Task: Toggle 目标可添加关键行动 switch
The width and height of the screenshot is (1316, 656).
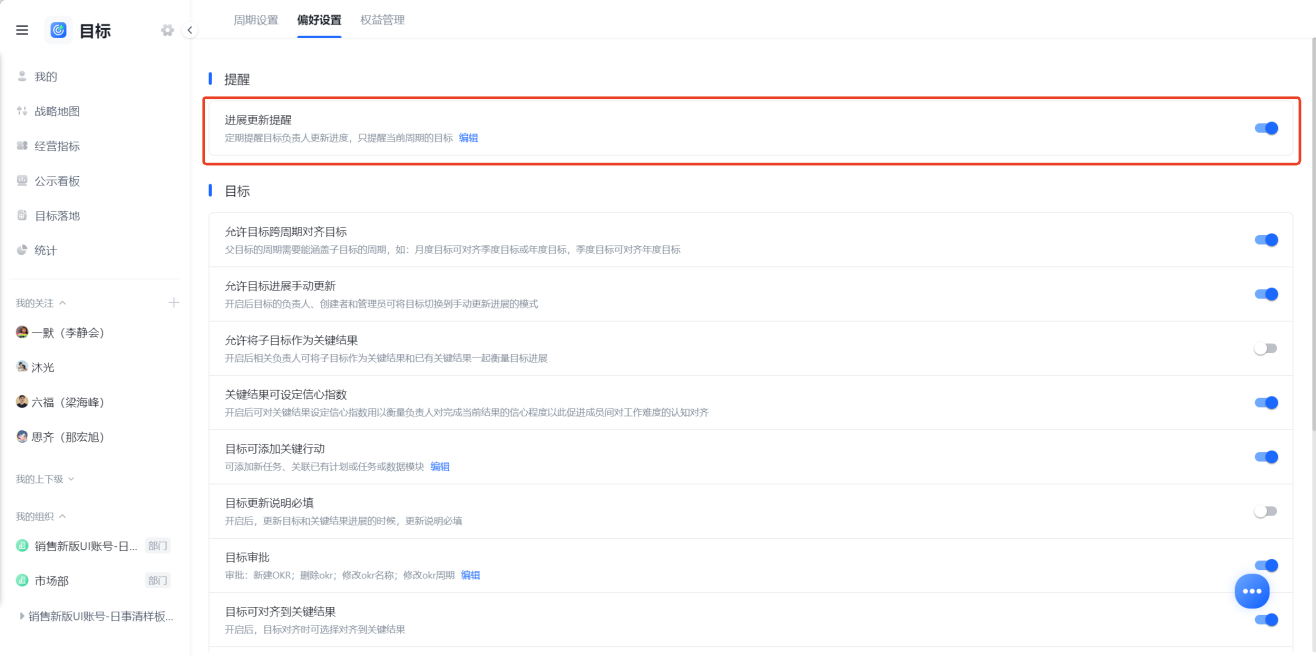Action: pyautogui.click(x=1266, y=457)
